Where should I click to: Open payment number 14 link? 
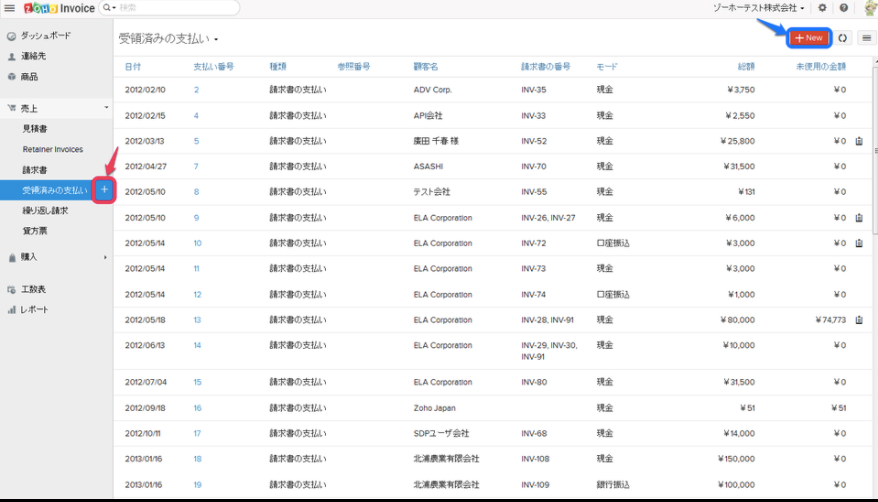197,345
